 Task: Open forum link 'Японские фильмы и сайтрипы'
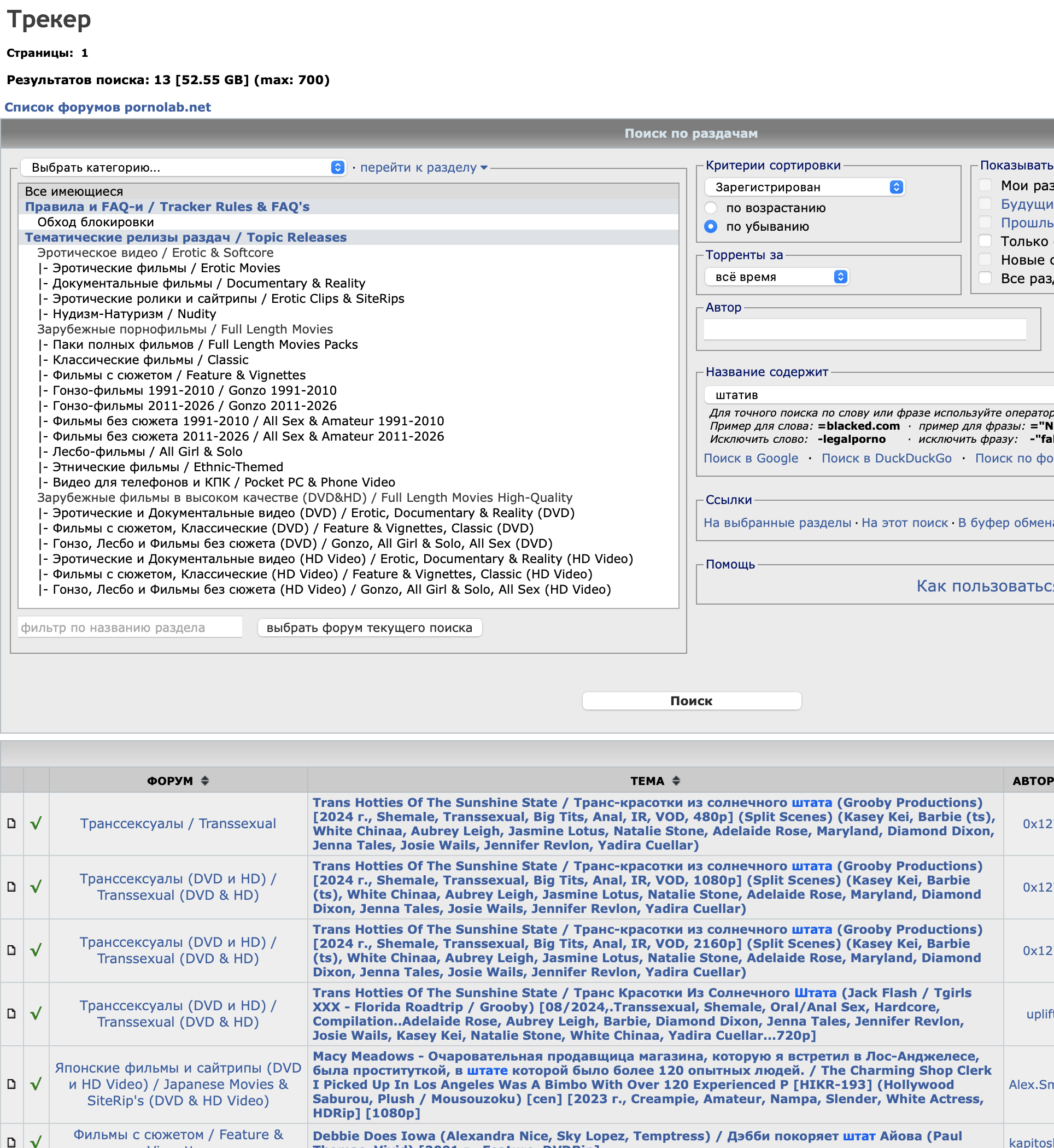(x=178, y=1084)
